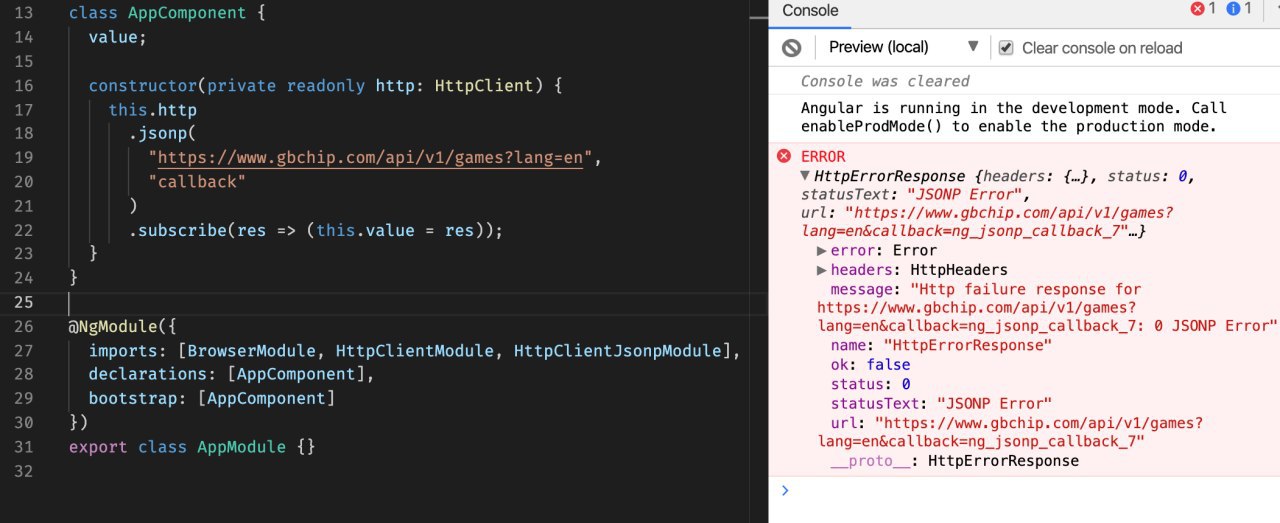Select the Console tab
The width and height of the screenshot is (1280, 523).
810,11
